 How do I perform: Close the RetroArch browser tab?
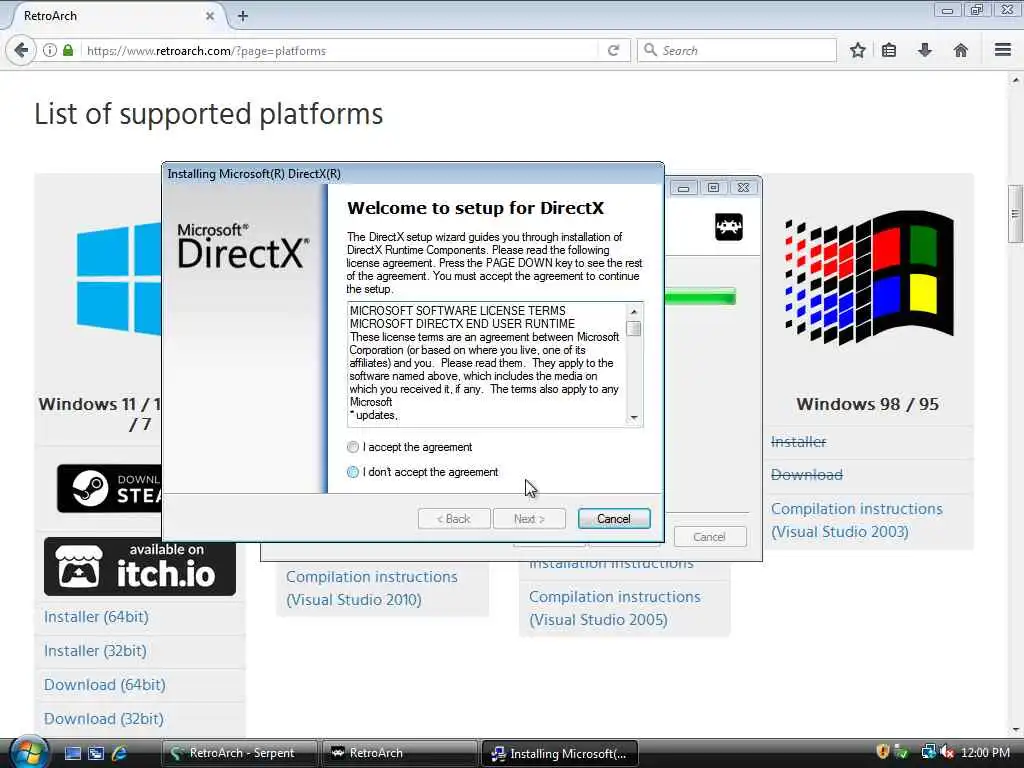pos(210,16)
